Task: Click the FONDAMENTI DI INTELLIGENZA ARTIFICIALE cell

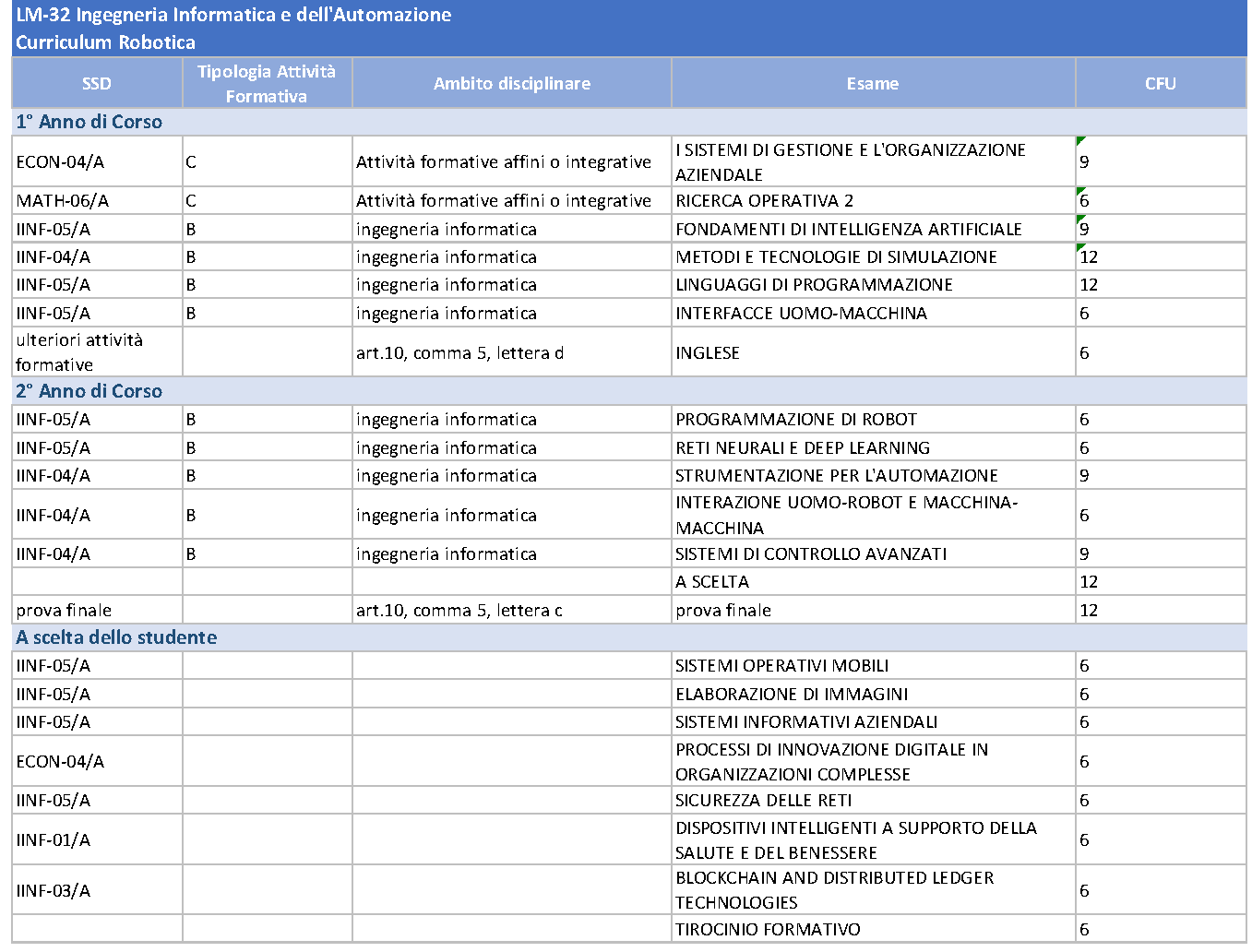Action: click(x=873, y=229)
